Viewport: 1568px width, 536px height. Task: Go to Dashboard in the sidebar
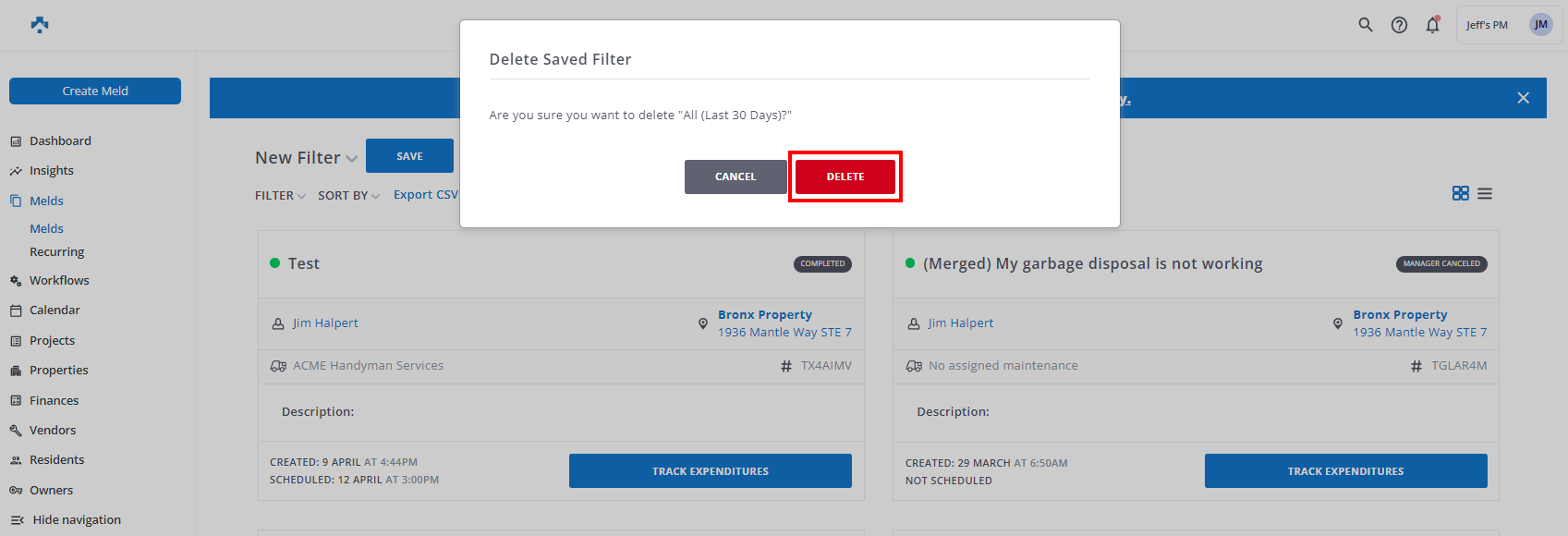point(60,141)
